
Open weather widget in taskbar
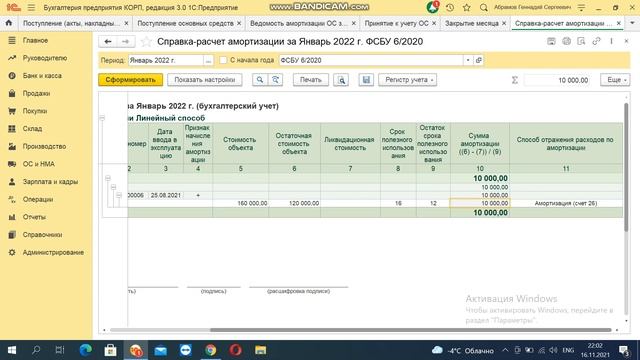click(x=463, y=350)
